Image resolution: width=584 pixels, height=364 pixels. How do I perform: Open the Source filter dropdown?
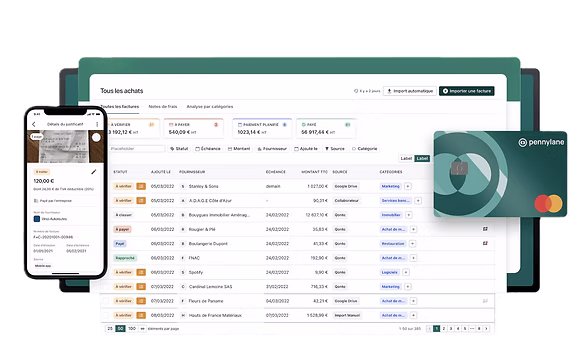(335, 149)
